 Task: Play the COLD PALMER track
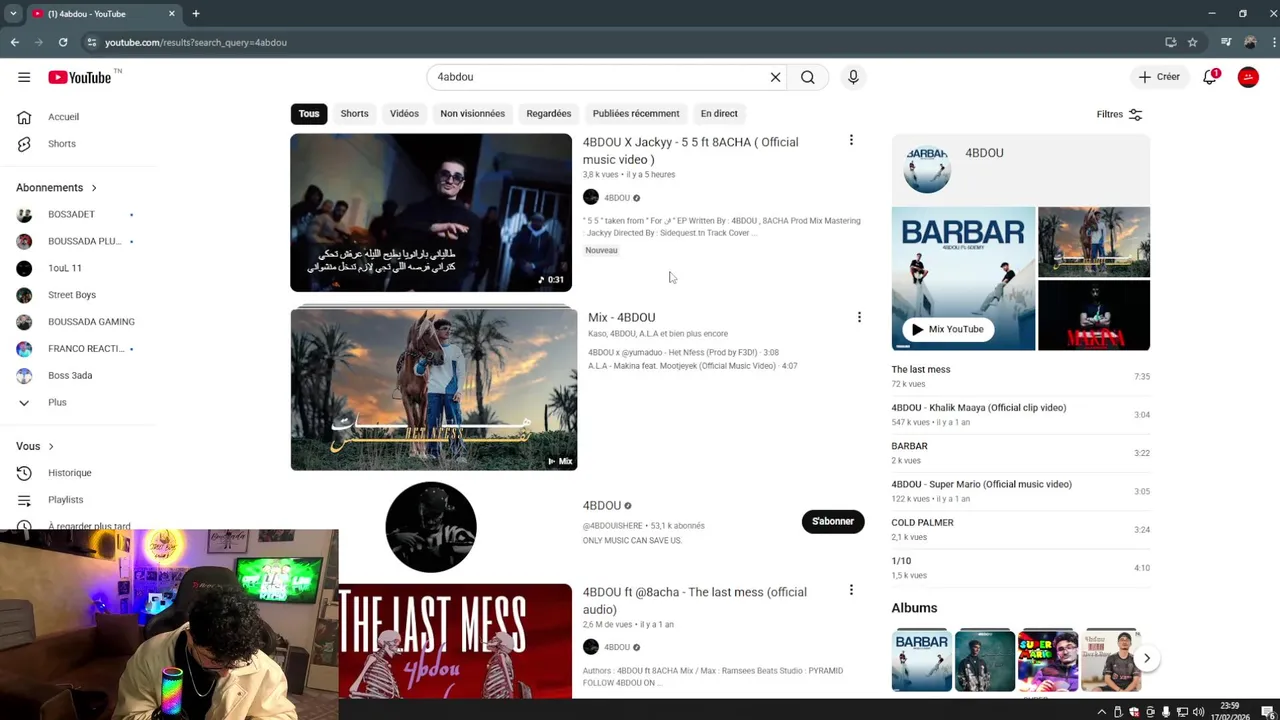coord(1020,529)
